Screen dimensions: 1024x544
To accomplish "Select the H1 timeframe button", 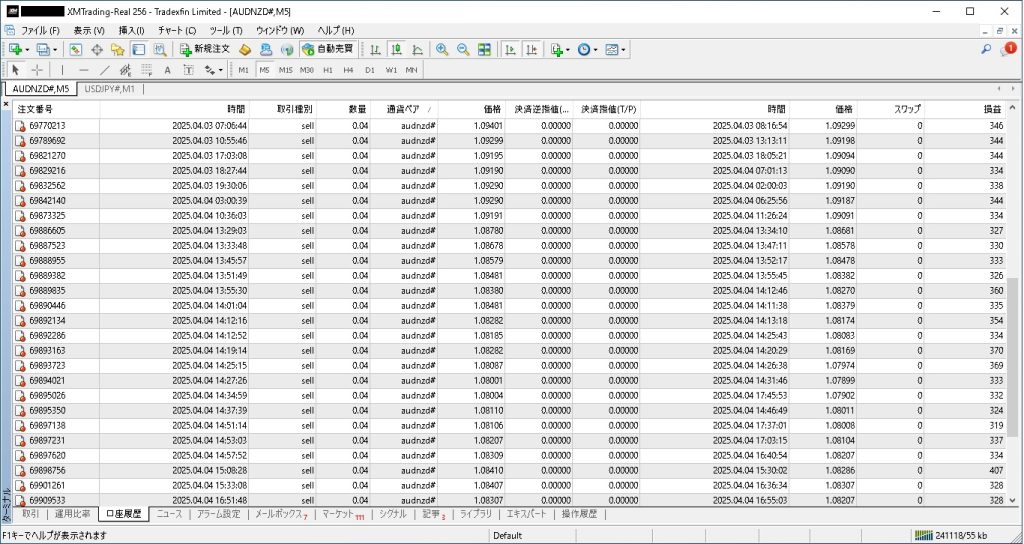I will click(327, 70).
